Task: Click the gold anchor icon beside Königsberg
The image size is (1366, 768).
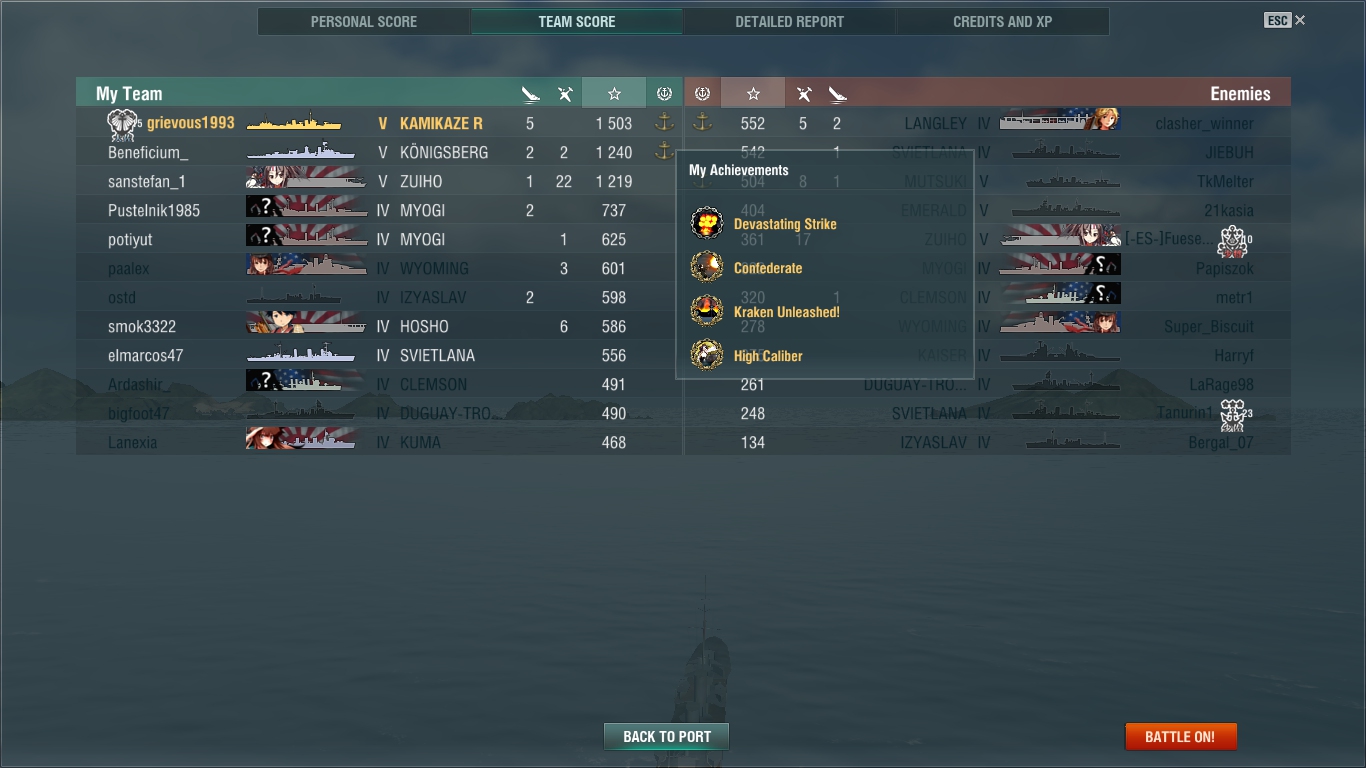Action: point(664,152)
